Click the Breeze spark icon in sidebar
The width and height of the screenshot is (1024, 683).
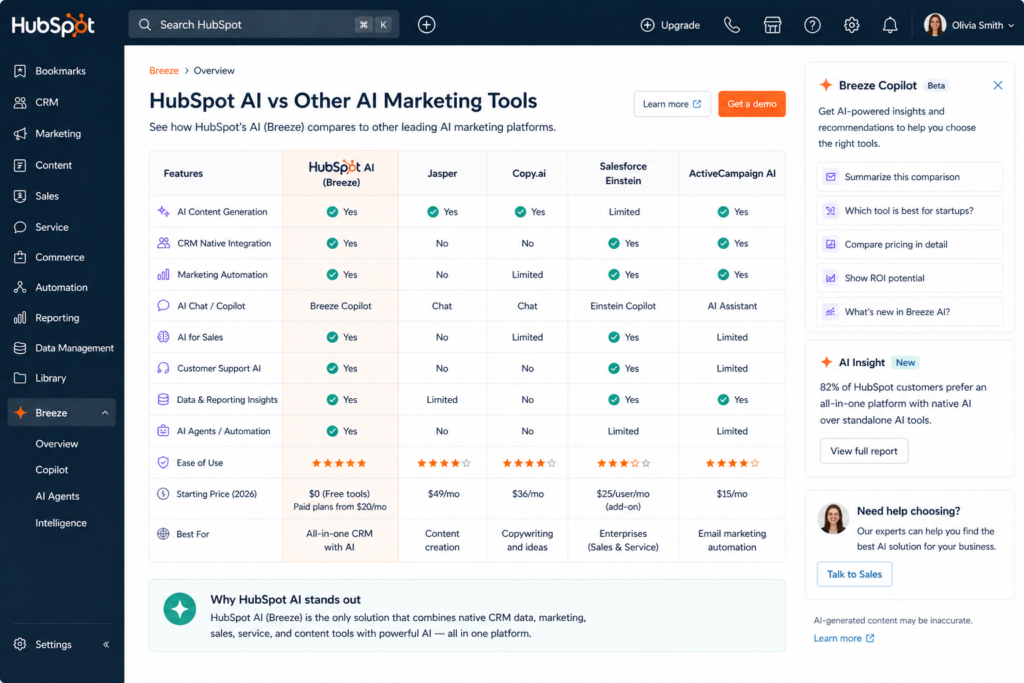click(x=20, y=413)
